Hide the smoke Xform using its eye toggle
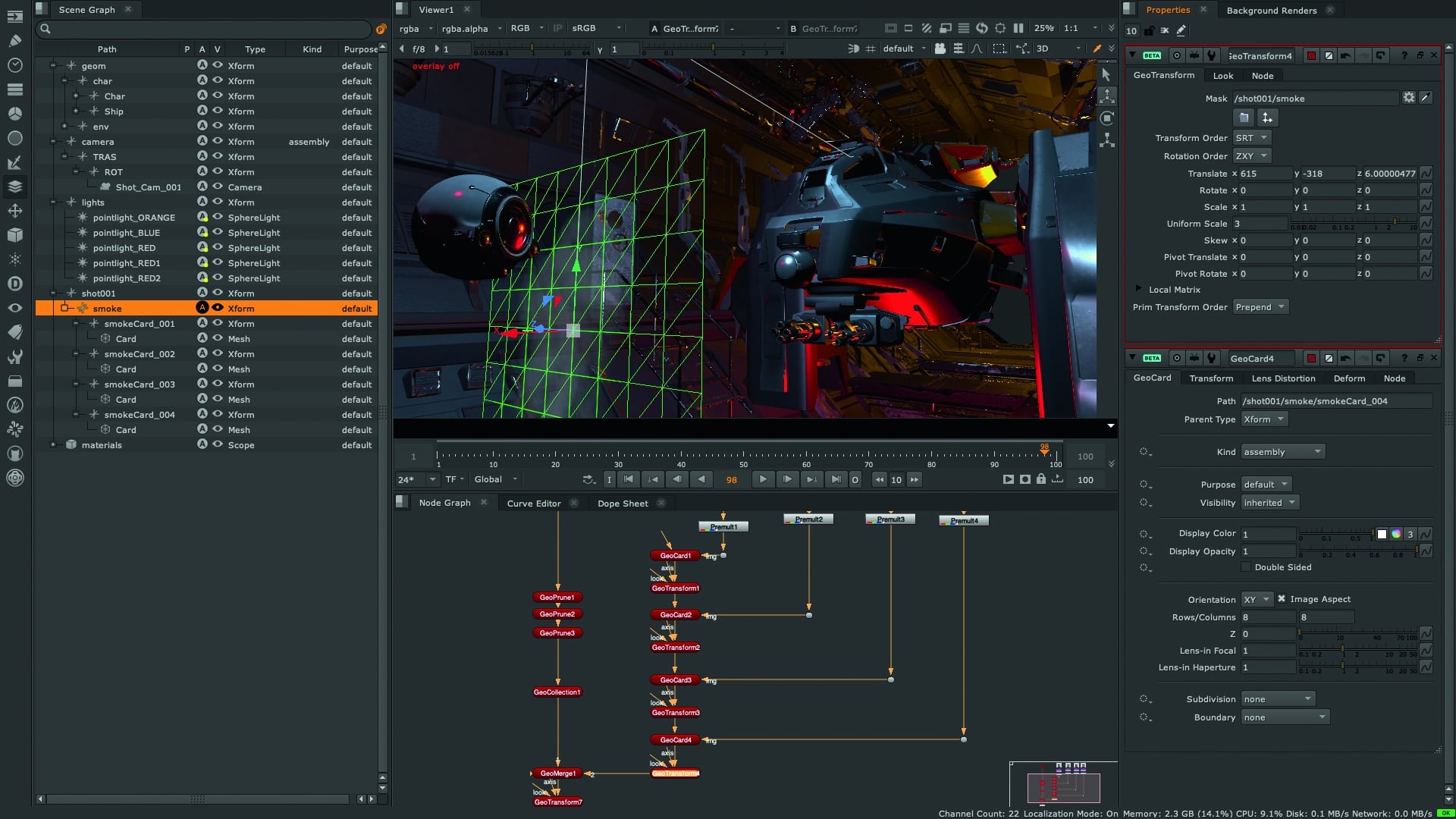The image size is (1456, 819). coord(217,309)
